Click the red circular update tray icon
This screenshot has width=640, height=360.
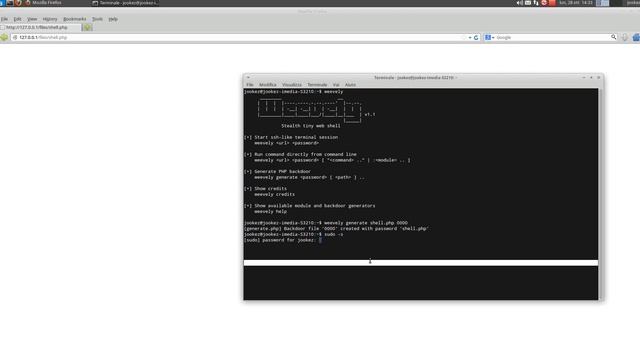544,3
